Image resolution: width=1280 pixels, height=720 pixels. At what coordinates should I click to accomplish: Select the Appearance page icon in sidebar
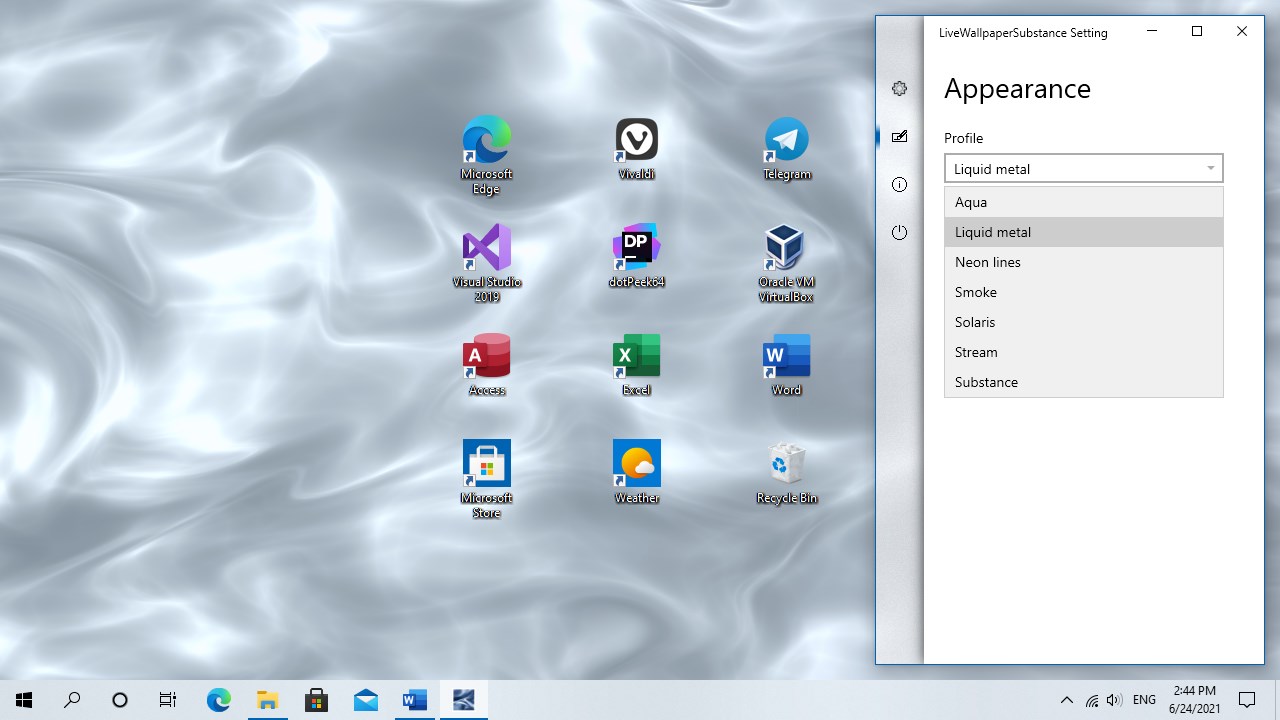pyautogui.click(x=899, y=137)
